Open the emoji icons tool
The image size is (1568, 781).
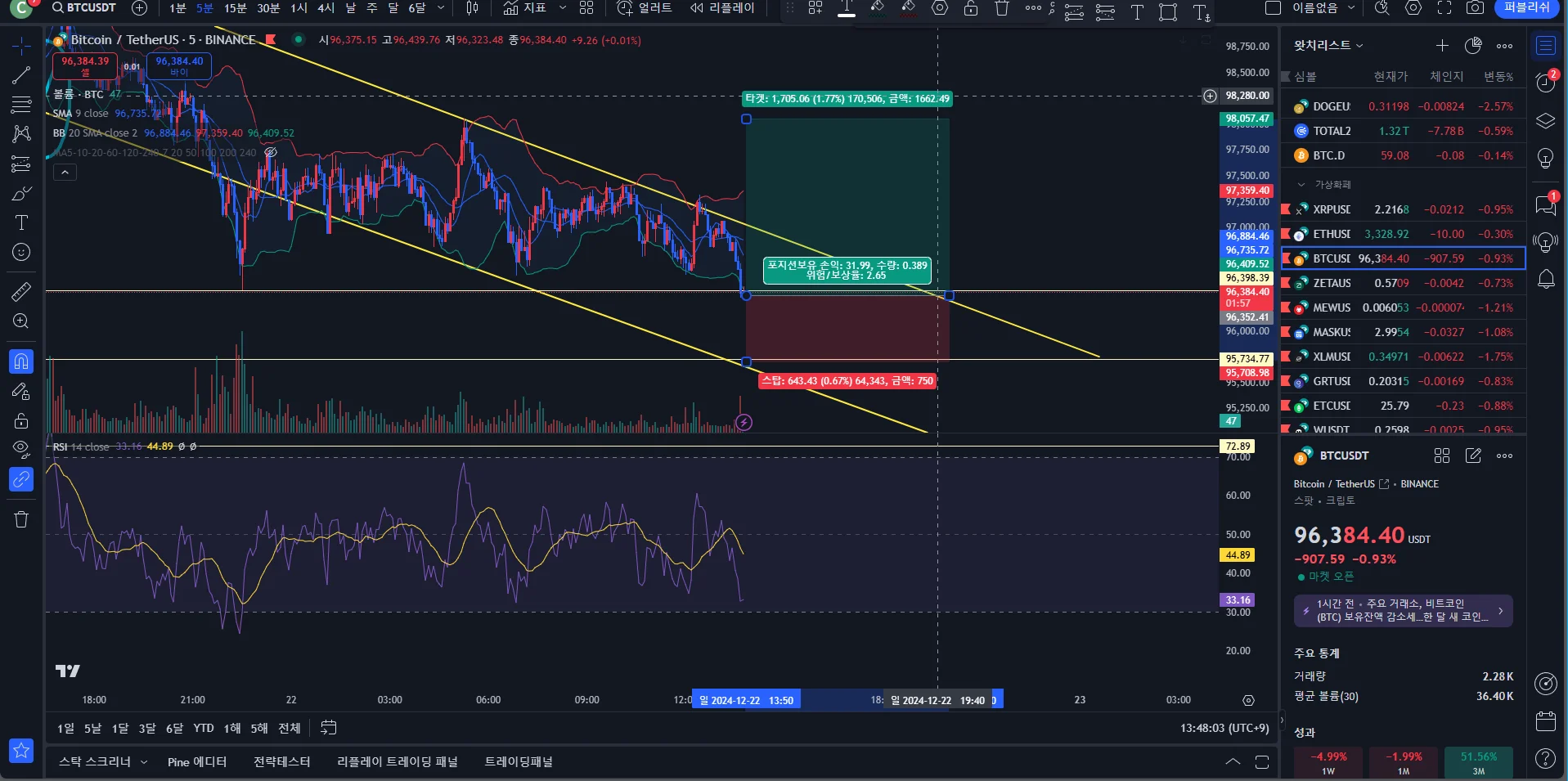[21, 252]
